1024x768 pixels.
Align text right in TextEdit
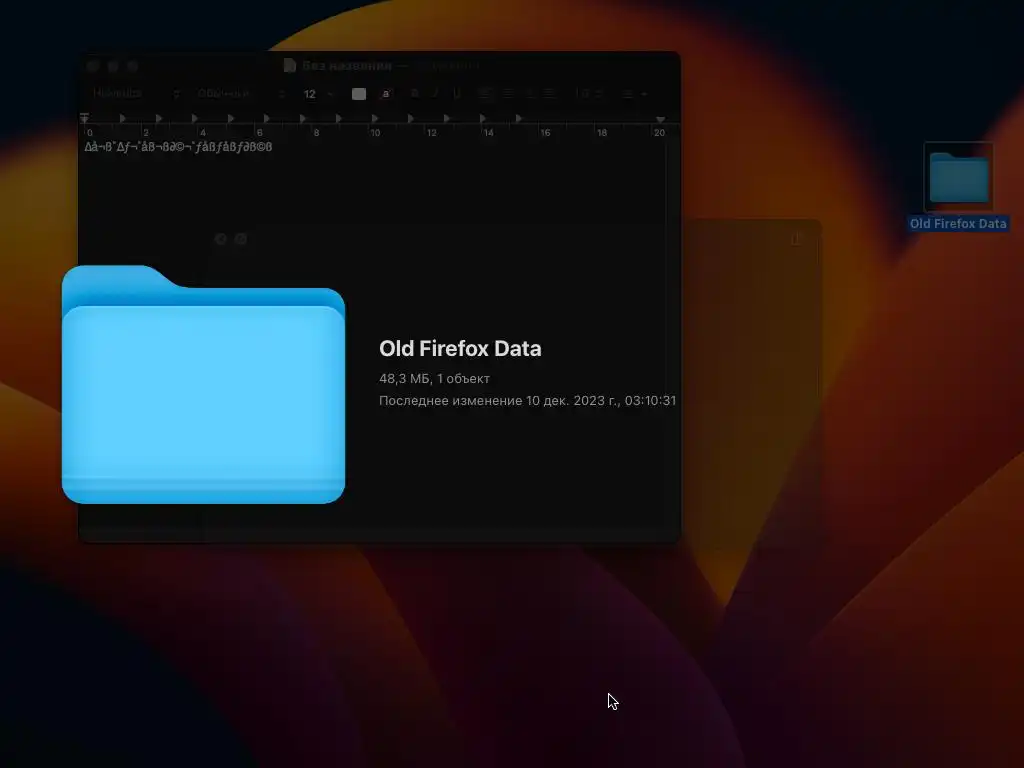(530, 94)
